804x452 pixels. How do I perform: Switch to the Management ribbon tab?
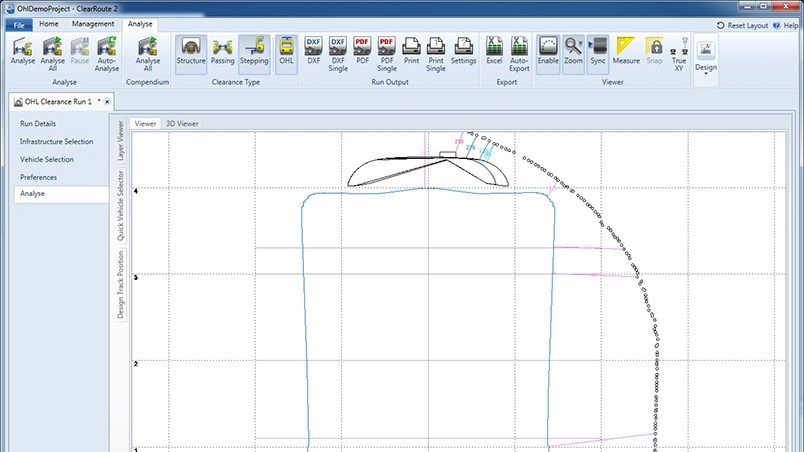tap(93, 24)
